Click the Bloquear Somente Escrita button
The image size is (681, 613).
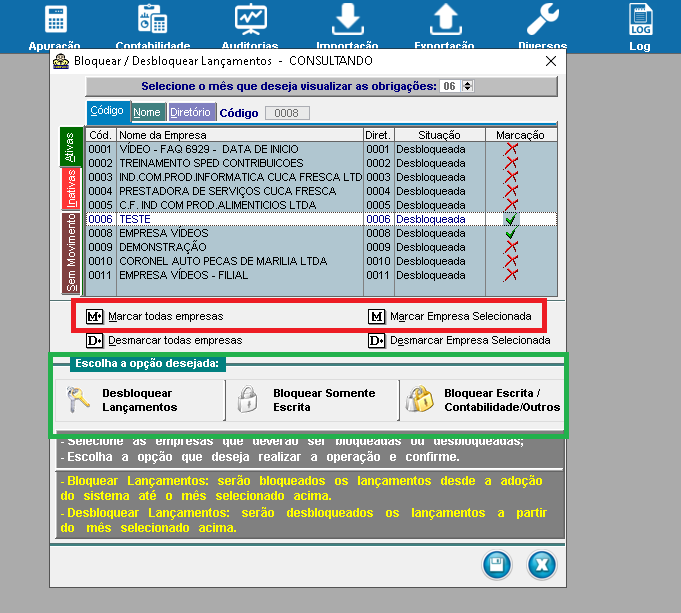(x=312, y=400)
